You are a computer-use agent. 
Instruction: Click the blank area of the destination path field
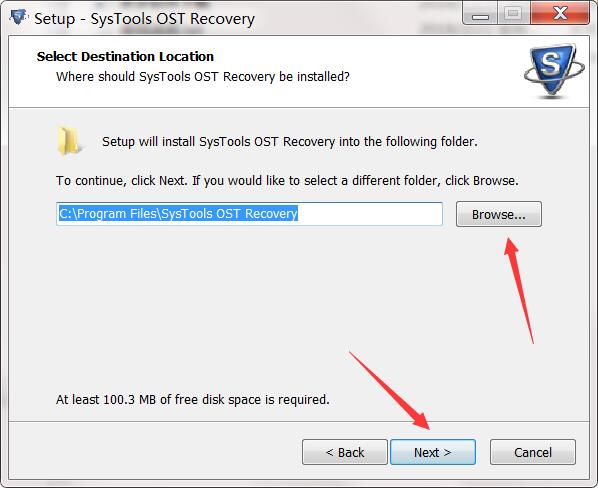coord(370,214)
